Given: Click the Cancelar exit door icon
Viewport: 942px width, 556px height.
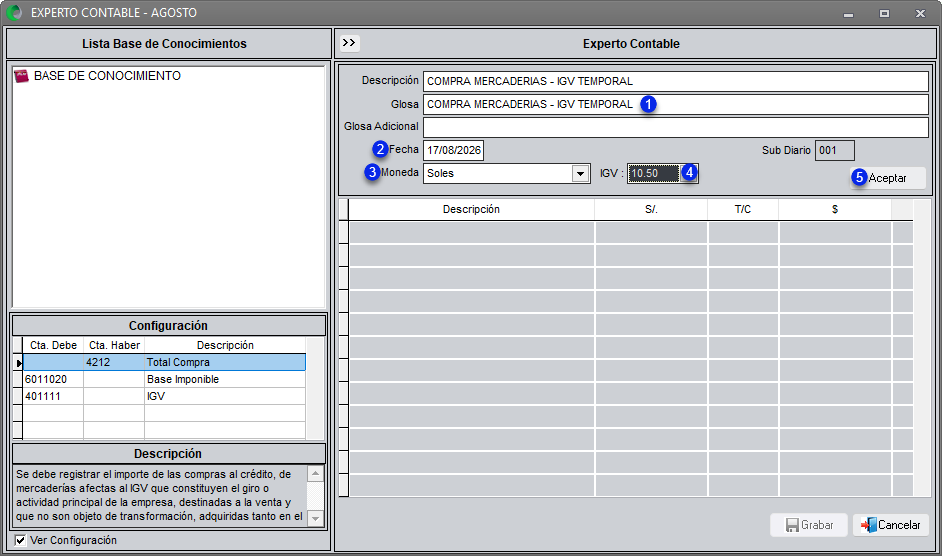Looking at the screenshot, I should [x=868, y=525].
